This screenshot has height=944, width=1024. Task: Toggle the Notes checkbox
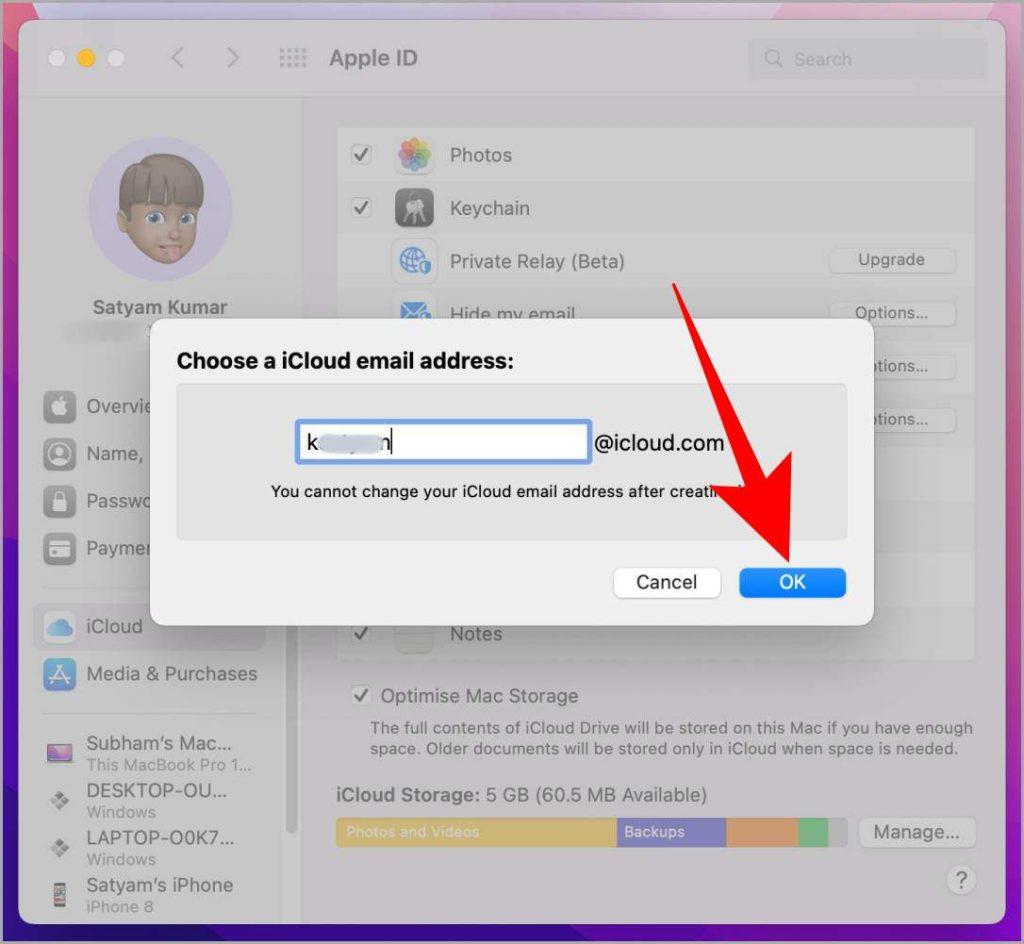361,633
